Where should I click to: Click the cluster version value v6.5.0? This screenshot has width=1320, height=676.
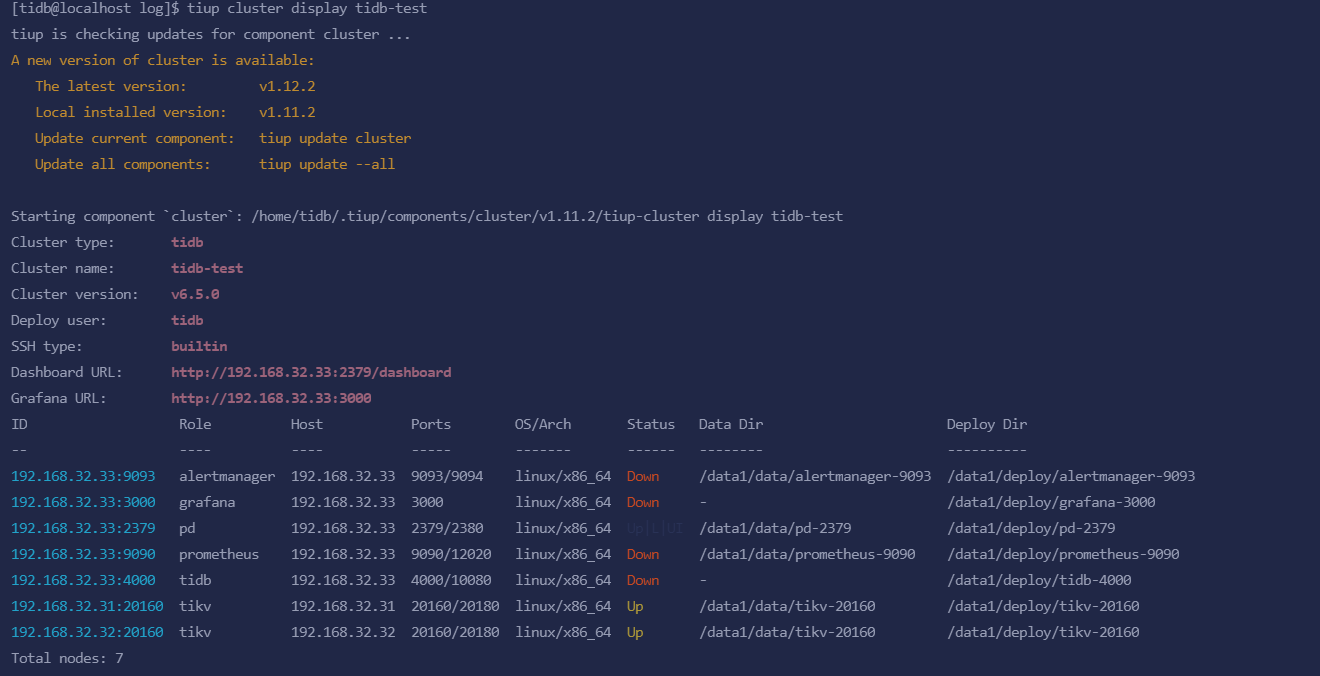[195, 294]
